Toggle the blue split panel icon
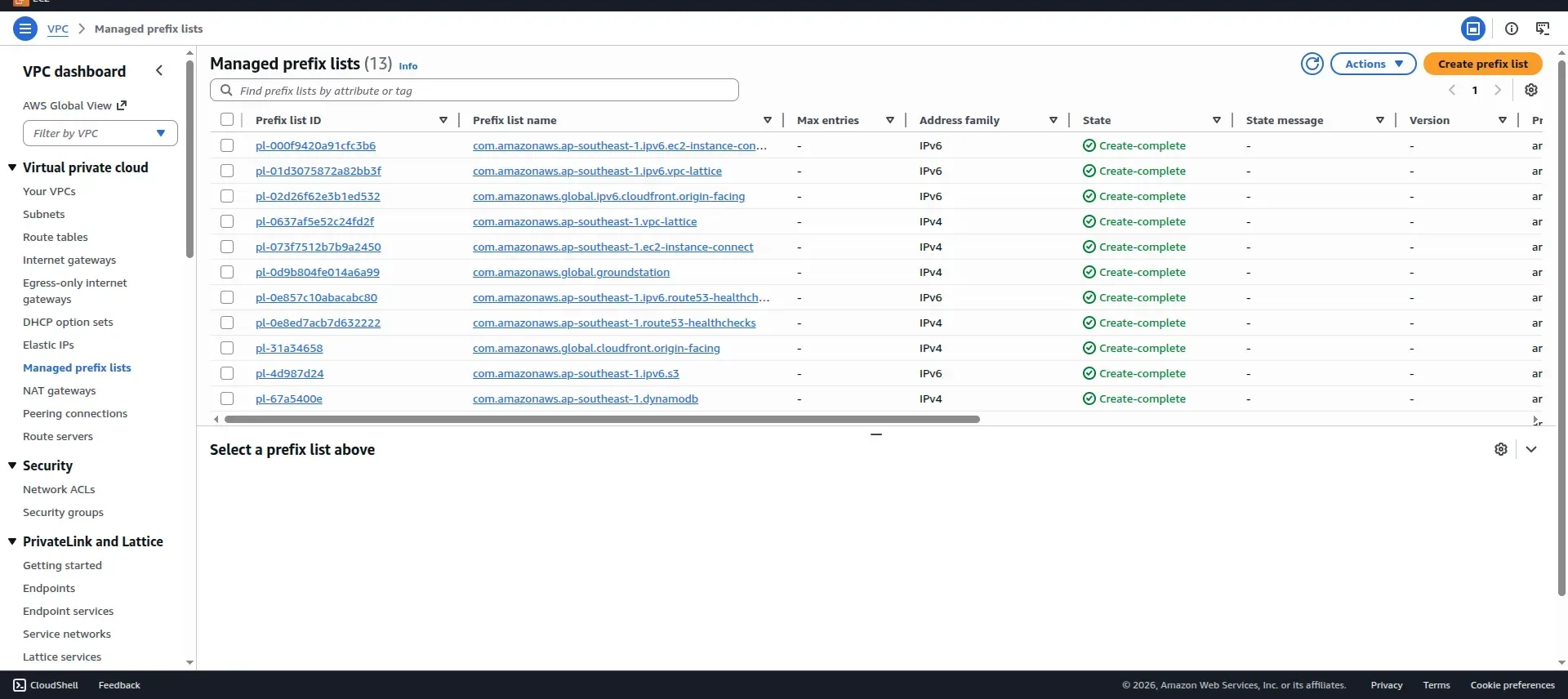Screen dimensions: 1568x699 [x=1473, y=29]
